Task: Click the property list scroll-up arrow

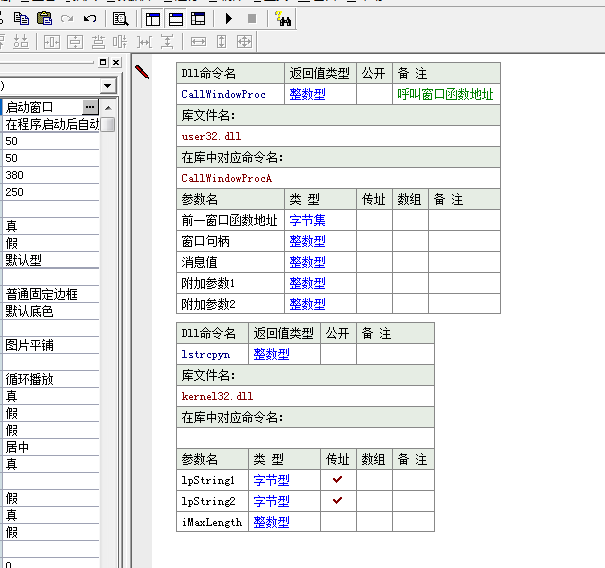Action: tap(108, 108)
